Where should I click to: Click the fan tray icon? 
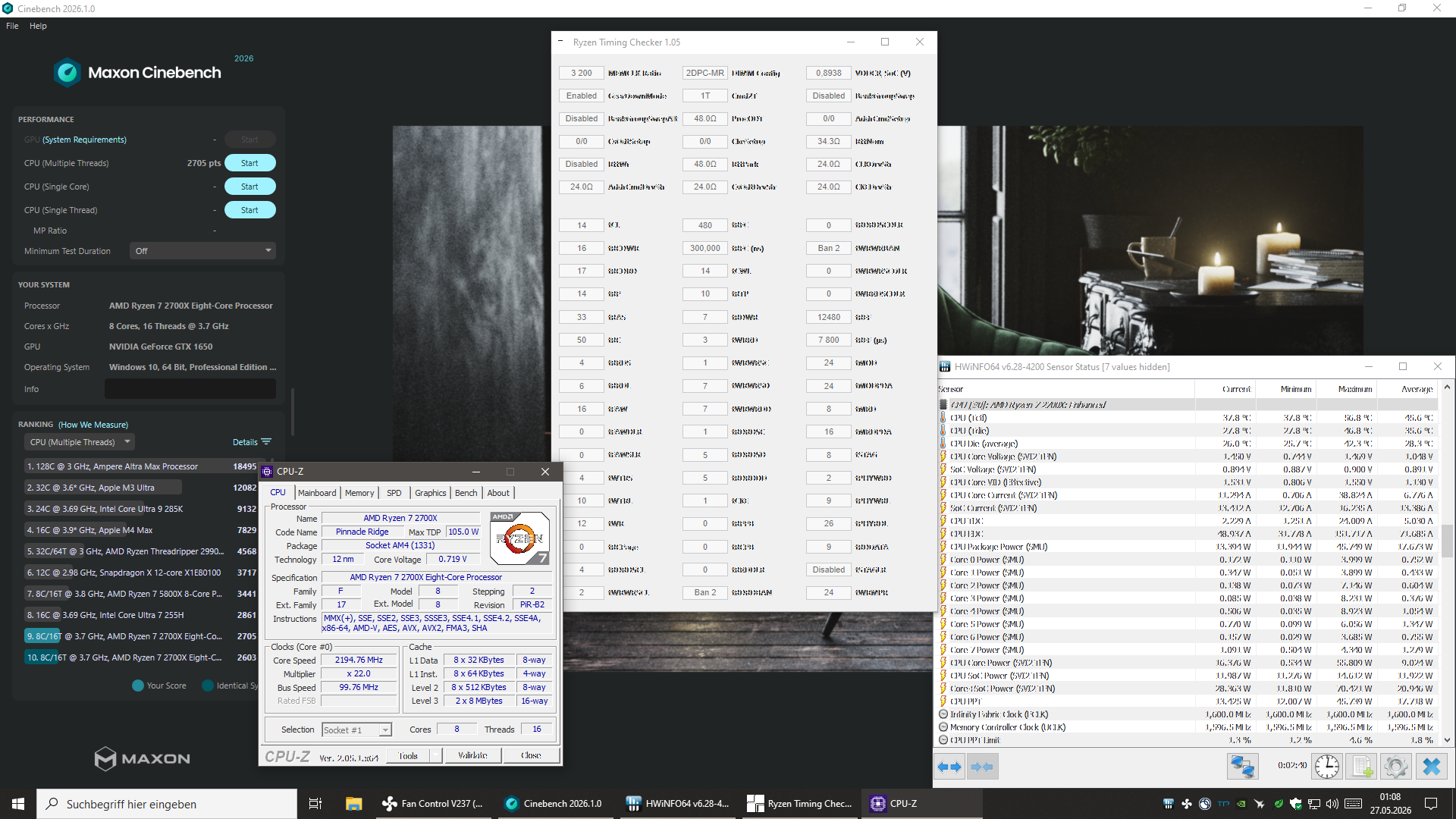tap(1187, 804)
